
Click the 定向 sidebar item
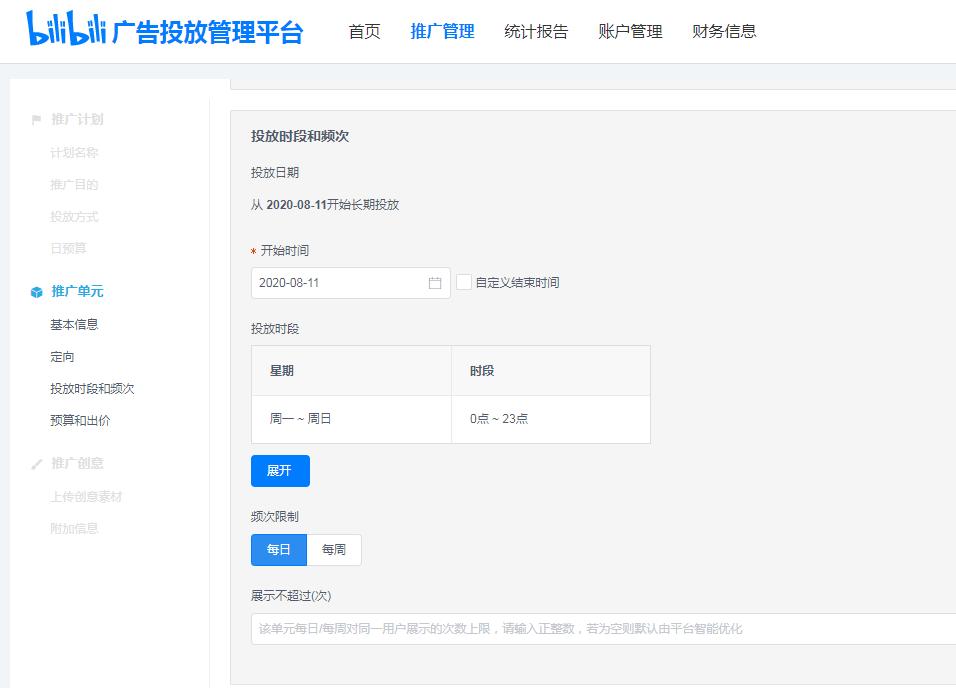click(x=63, y=356)
